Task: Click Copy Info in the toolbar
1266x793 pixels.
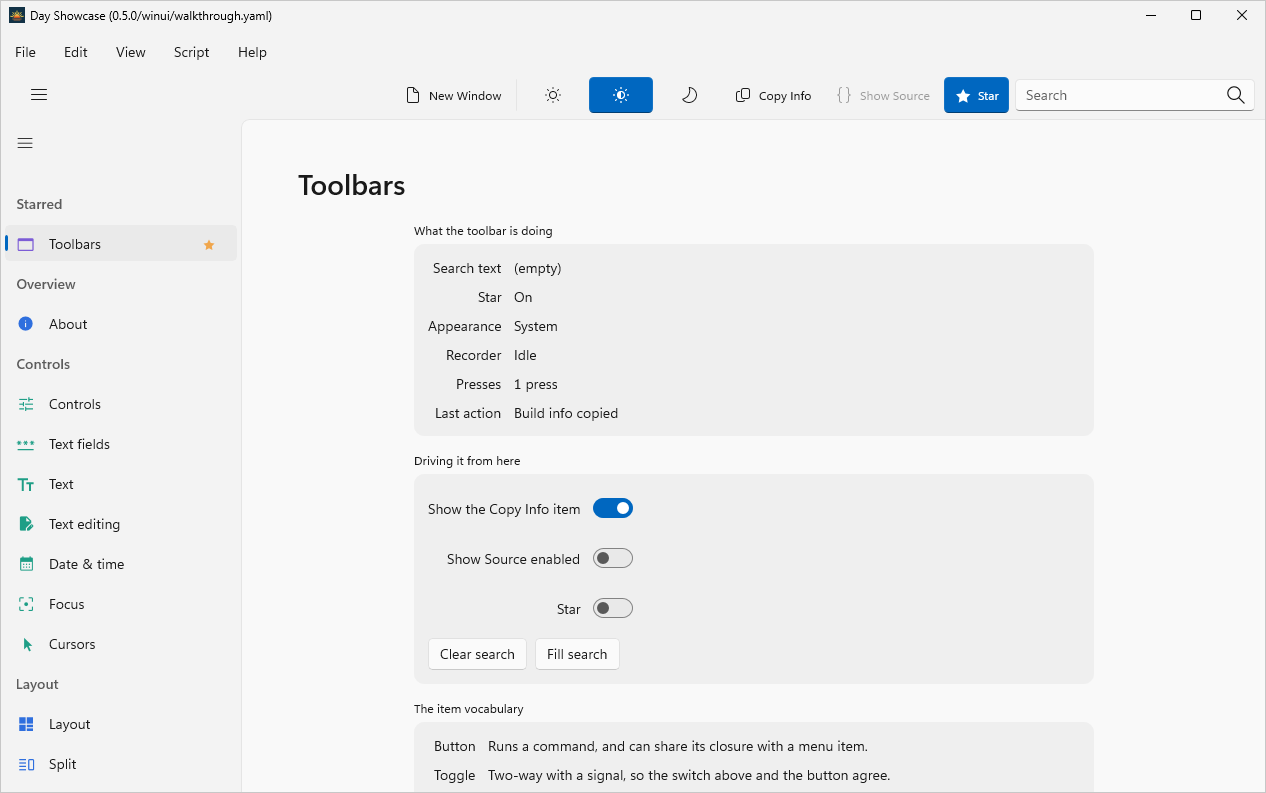Action: tap(773, 95)
